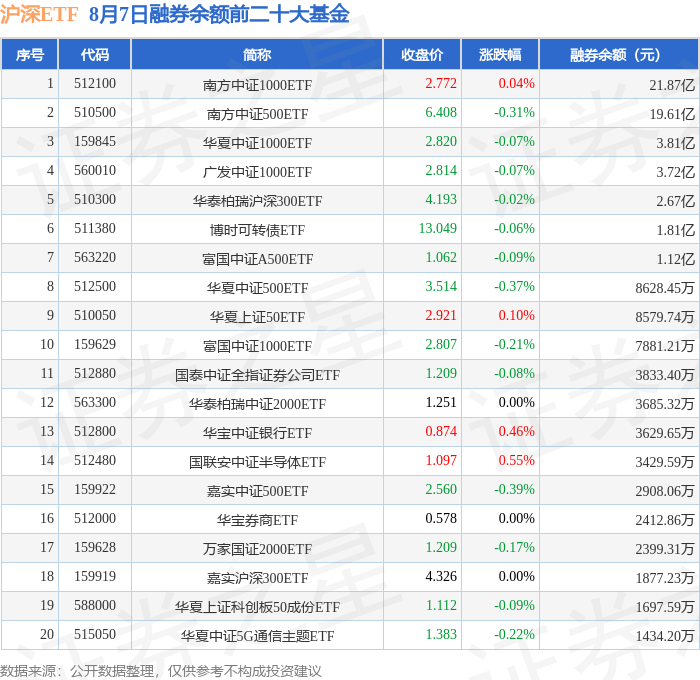Click closing price 1.251
The image size is (700, 680).
[x=441, y=402]
